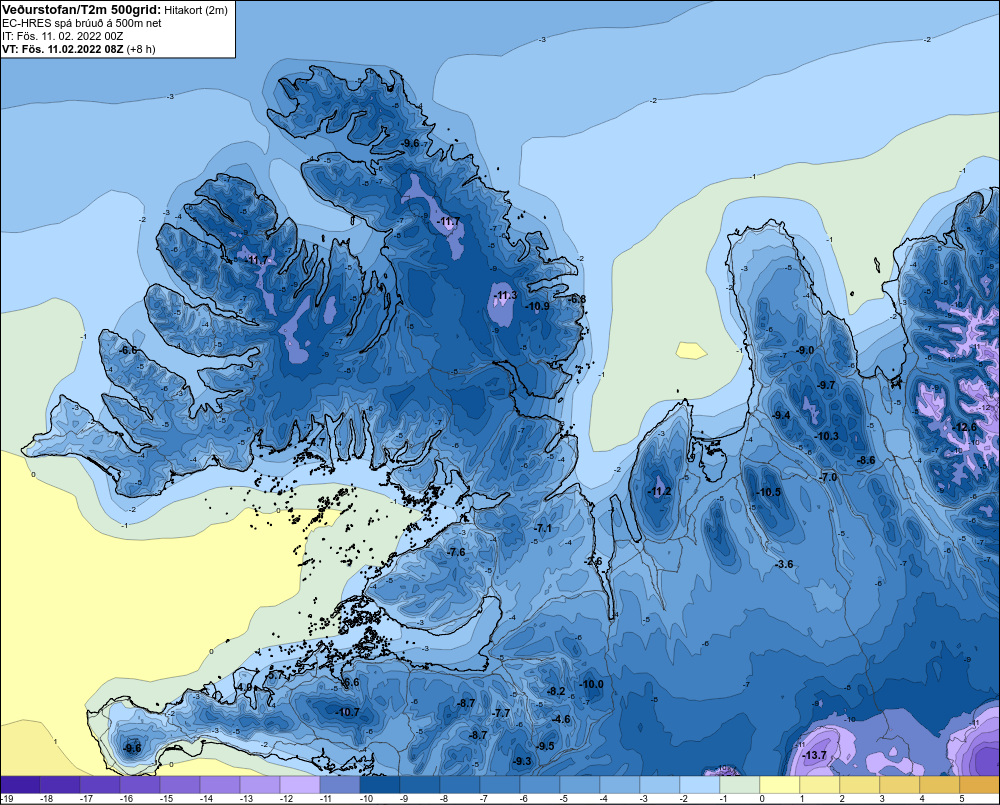Click the -4.7 temperature value
Screen dimensions: 1000x805
[317, 441]
